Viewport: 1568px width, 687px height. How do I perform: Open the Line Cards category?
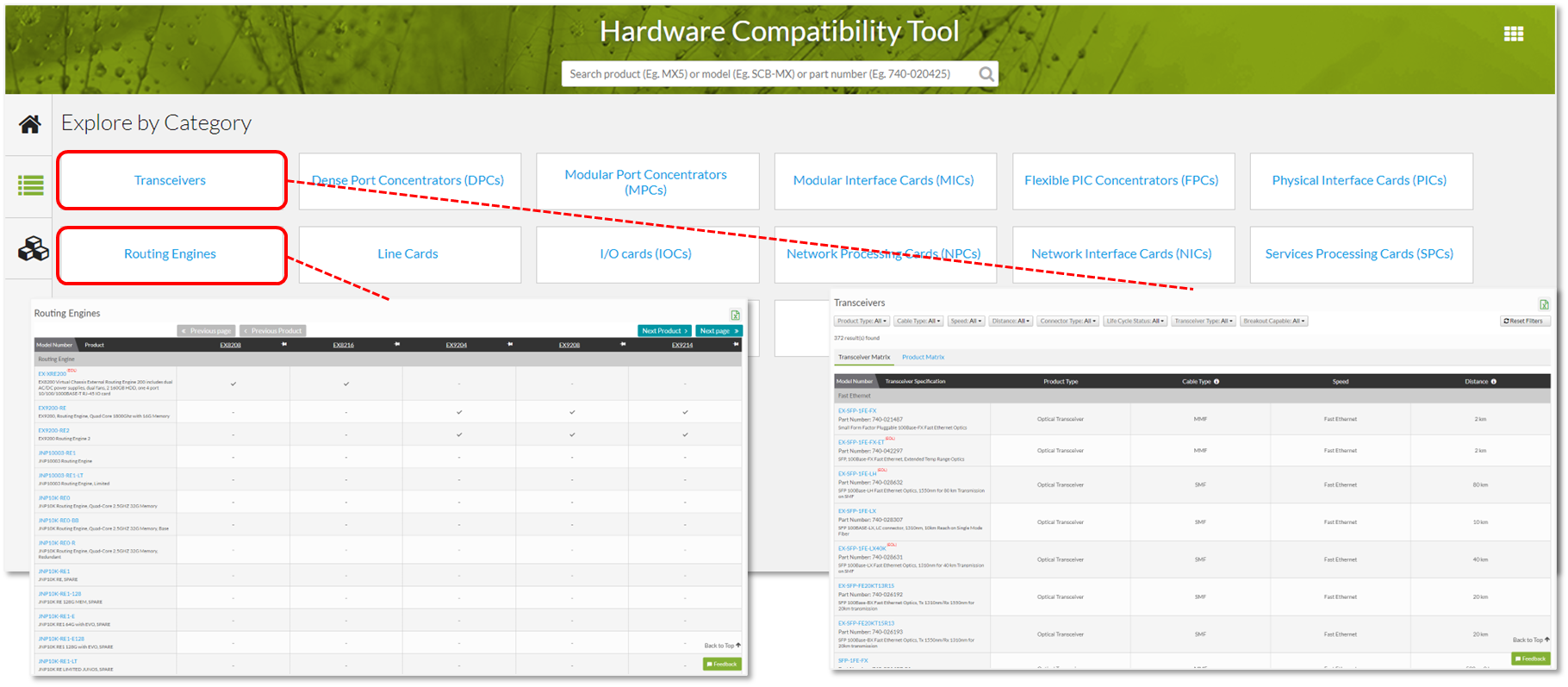(408, 254)
